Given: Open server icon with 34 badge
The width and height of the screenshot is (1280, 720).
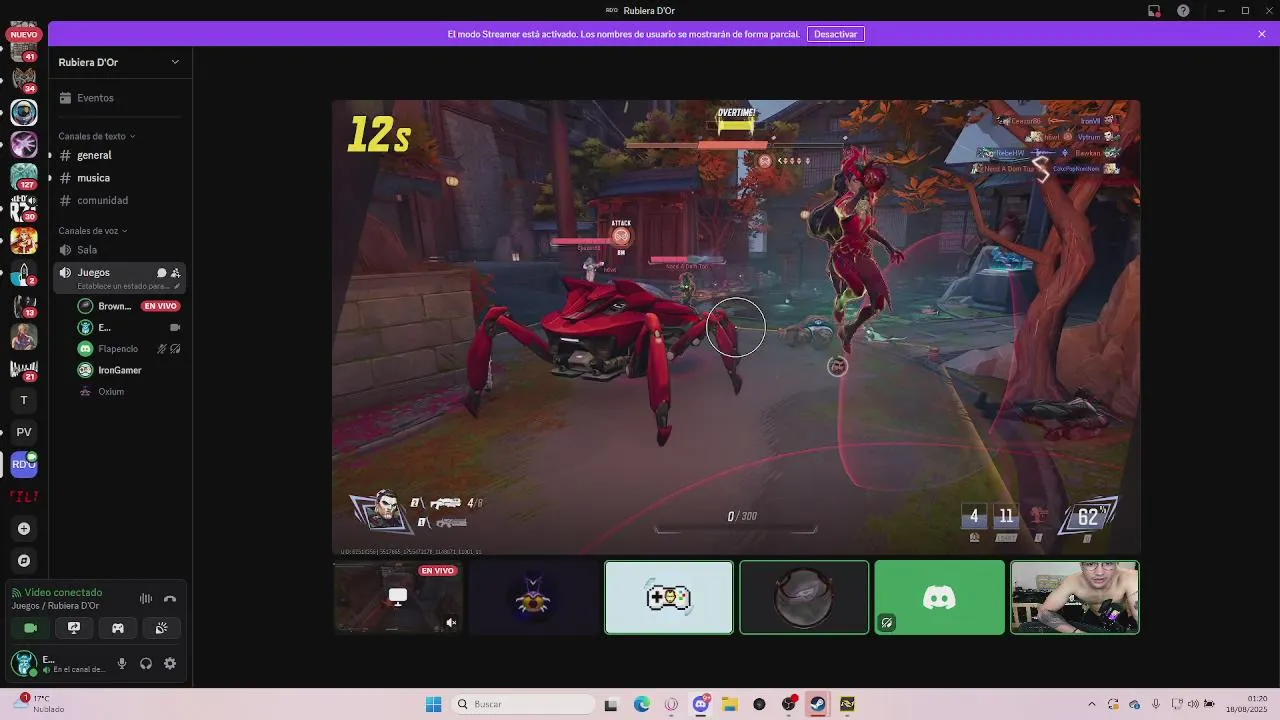Looking at the screenshot, I should (24, 80).
